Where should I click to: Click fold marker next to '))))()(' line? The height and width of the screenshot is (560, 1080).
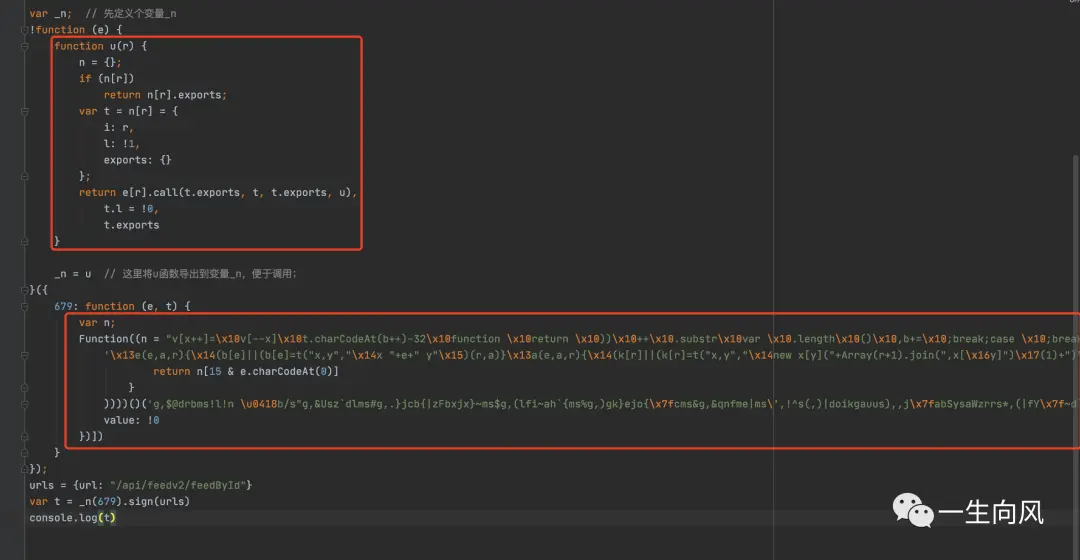[24, 404]
